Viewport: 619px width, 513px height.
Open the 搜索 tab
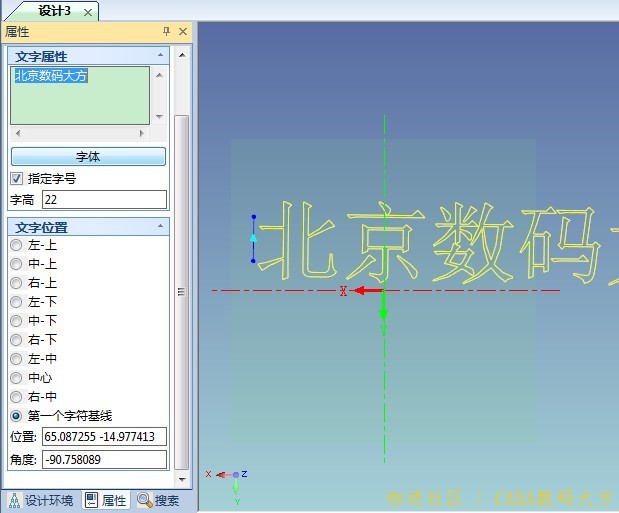tap(158, 501)
